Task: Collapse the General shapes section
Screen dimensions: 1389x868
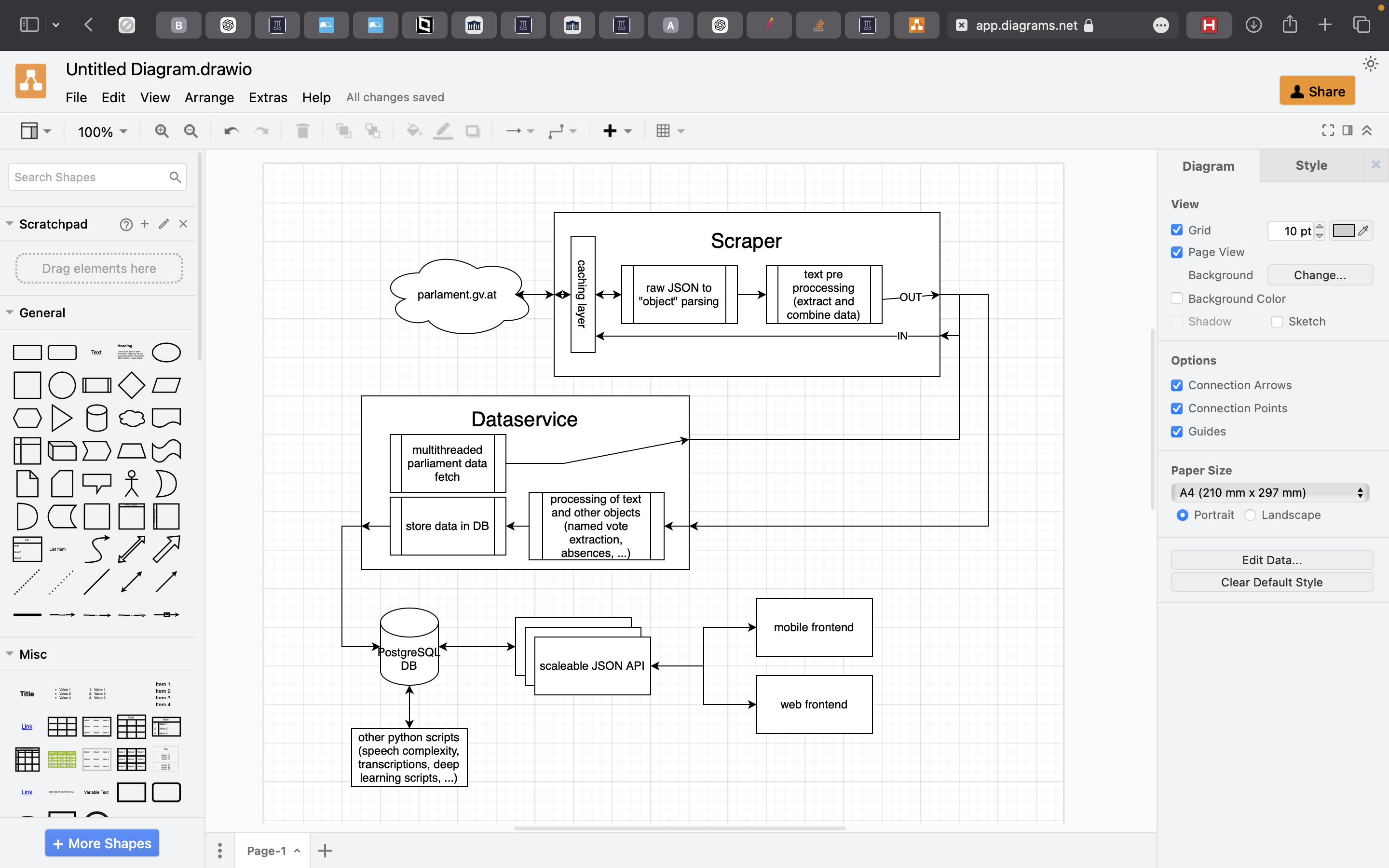Action: point(10,313)
